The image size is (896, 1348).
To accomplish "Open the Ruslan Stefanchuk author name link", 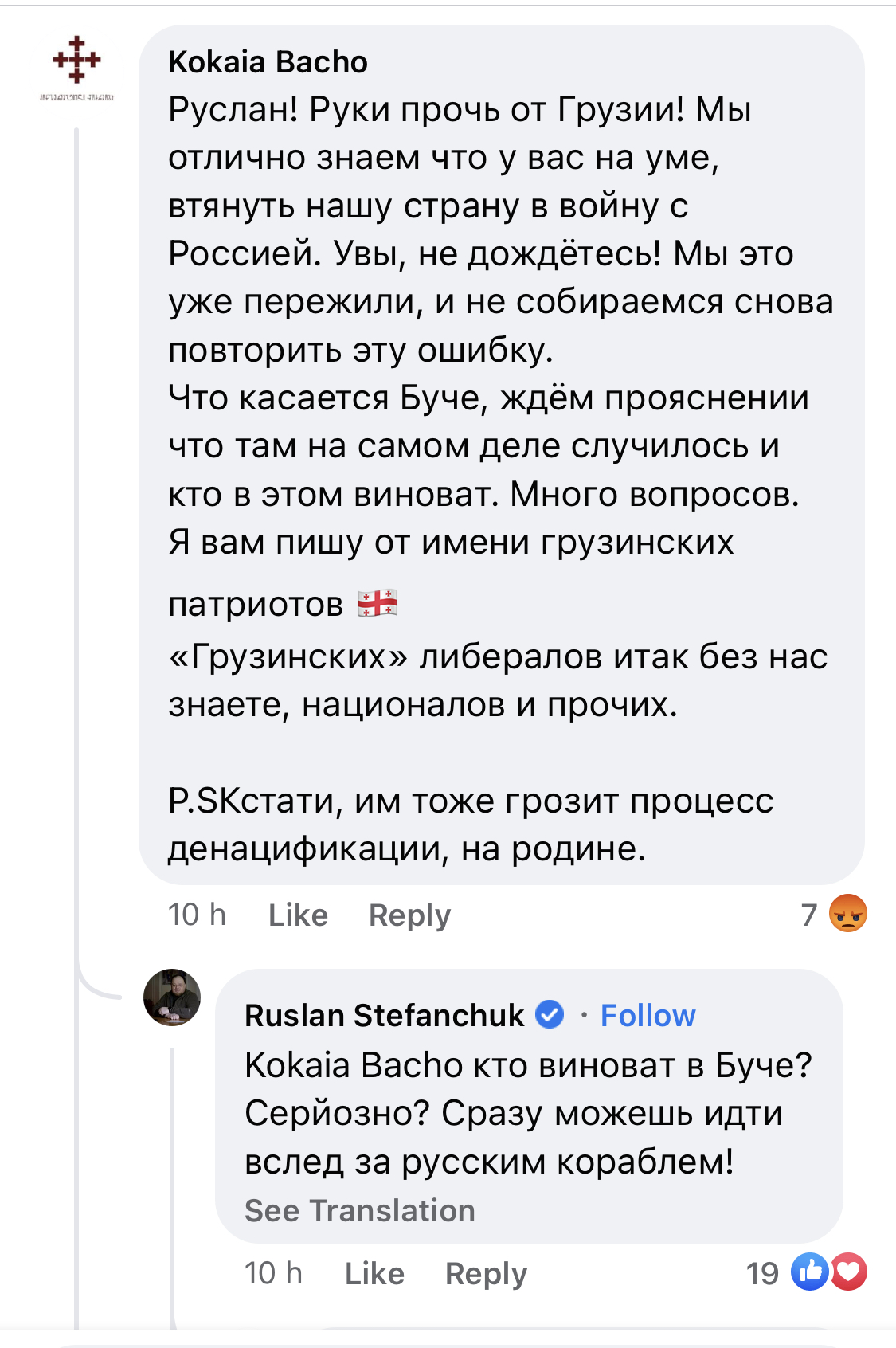I will [385, 1016].
